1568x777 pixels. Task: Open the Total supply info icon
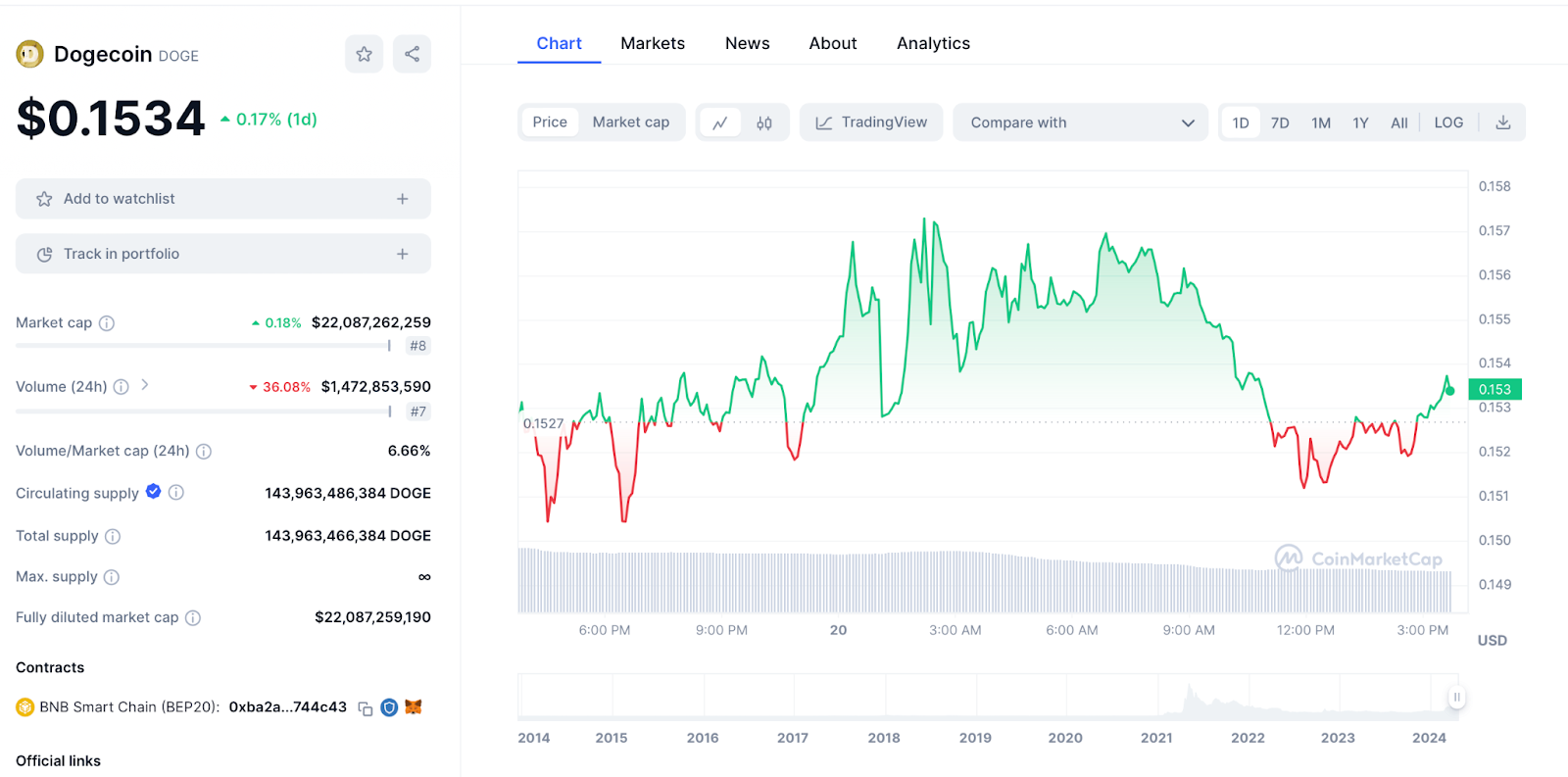(113, 536)
